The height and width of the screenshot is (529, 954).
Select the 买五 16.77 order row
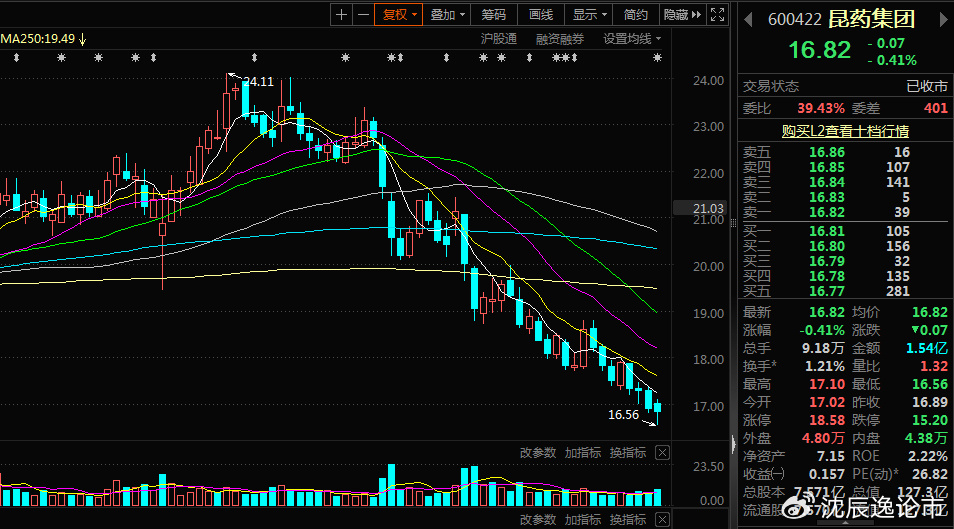pos(845,292)
